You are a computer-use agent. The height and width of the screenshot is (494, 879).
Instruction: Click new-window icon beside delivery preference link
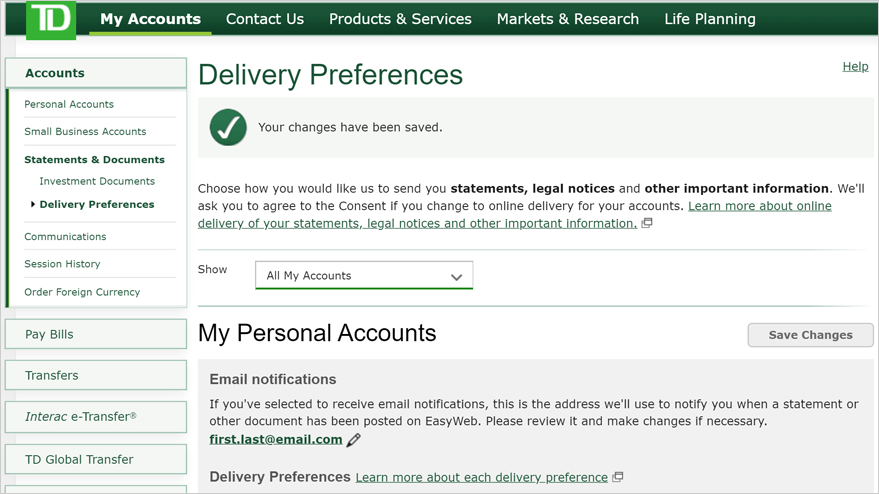[x=618, y=477]
